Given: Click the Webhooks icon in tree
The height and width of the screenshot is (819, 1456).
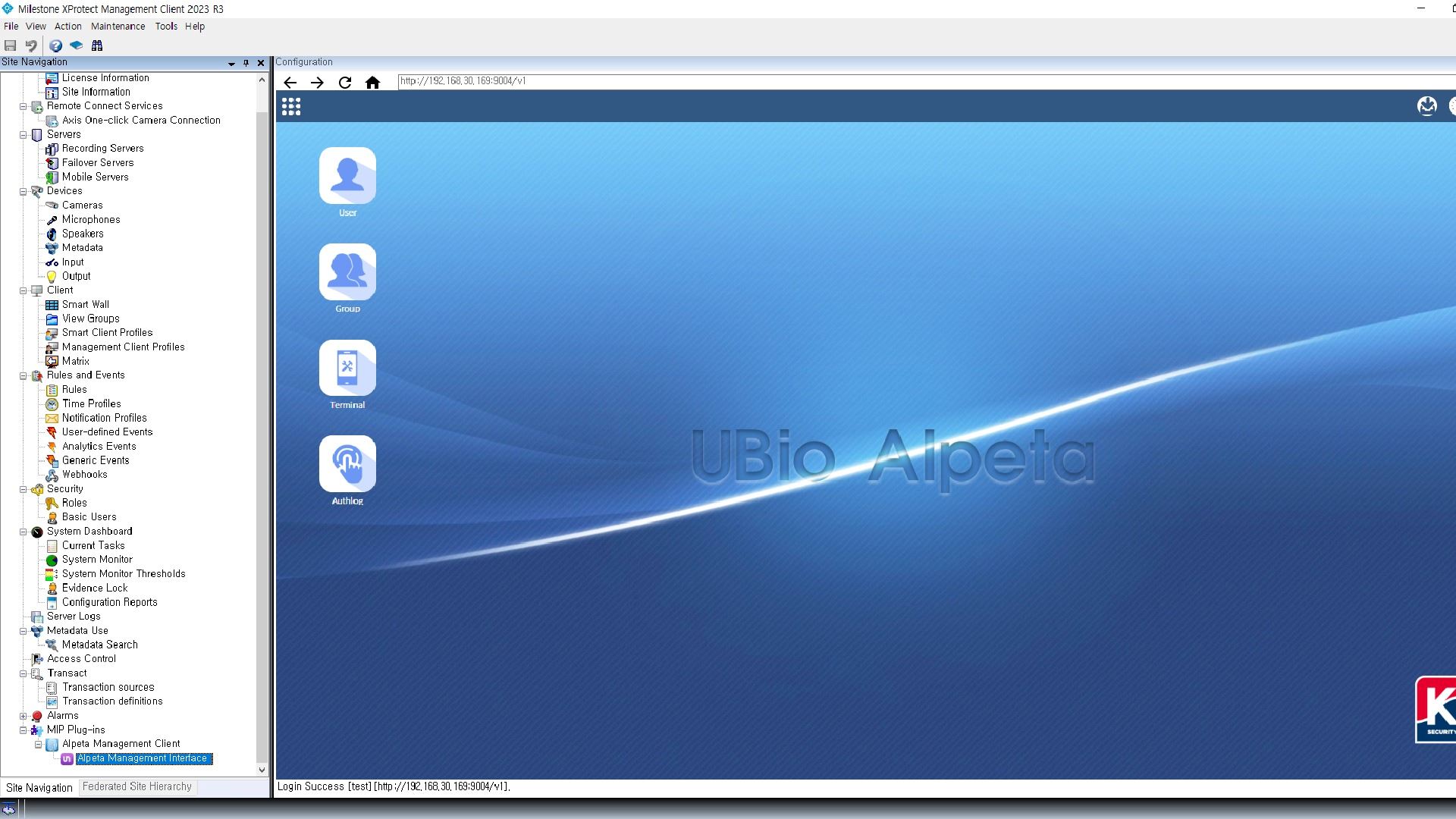Looking at the screenshot, I should pyautogui.click(x=52, y=475).
